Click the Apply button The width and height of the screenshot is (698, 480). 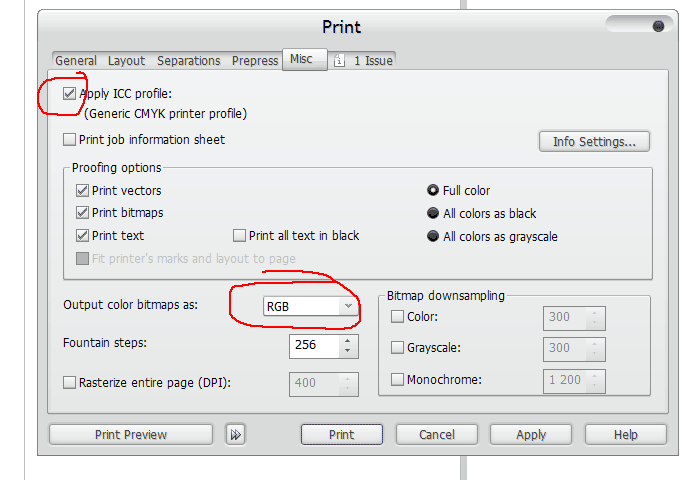tap(531, 435)
